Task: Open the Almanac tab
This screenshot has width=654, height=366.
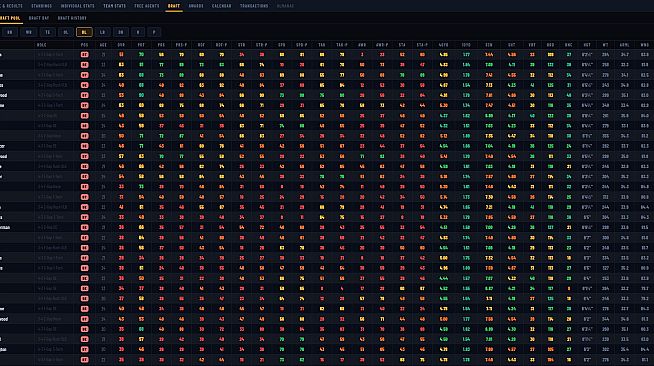Action: coord(285,6)
